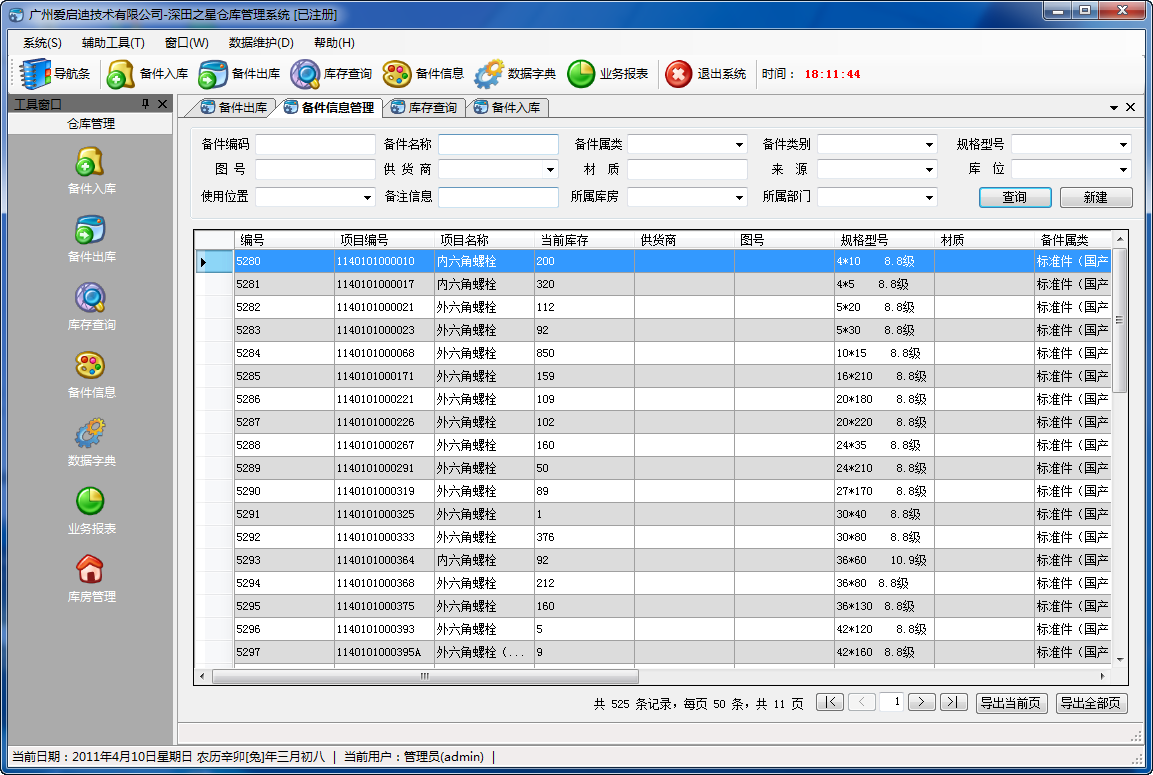Open the 辅助工具(T) menu
This screenshot has width=1153, height=775.
(113, 43)
